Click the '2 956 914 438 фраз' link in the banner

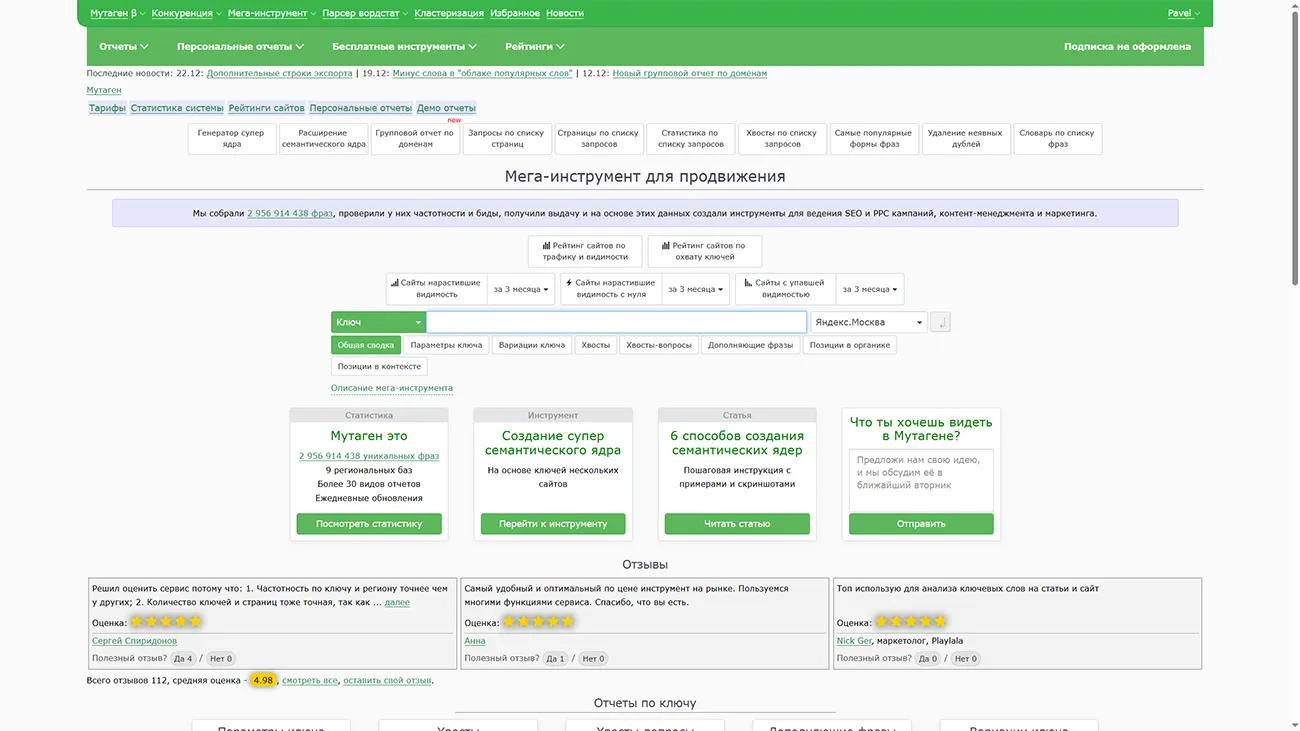pos(290,213)
